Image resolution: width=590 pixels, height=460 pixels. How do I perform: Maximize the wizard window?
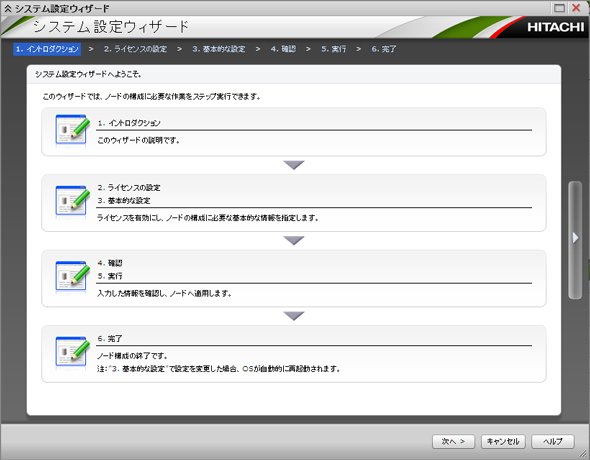pos(560,8)
